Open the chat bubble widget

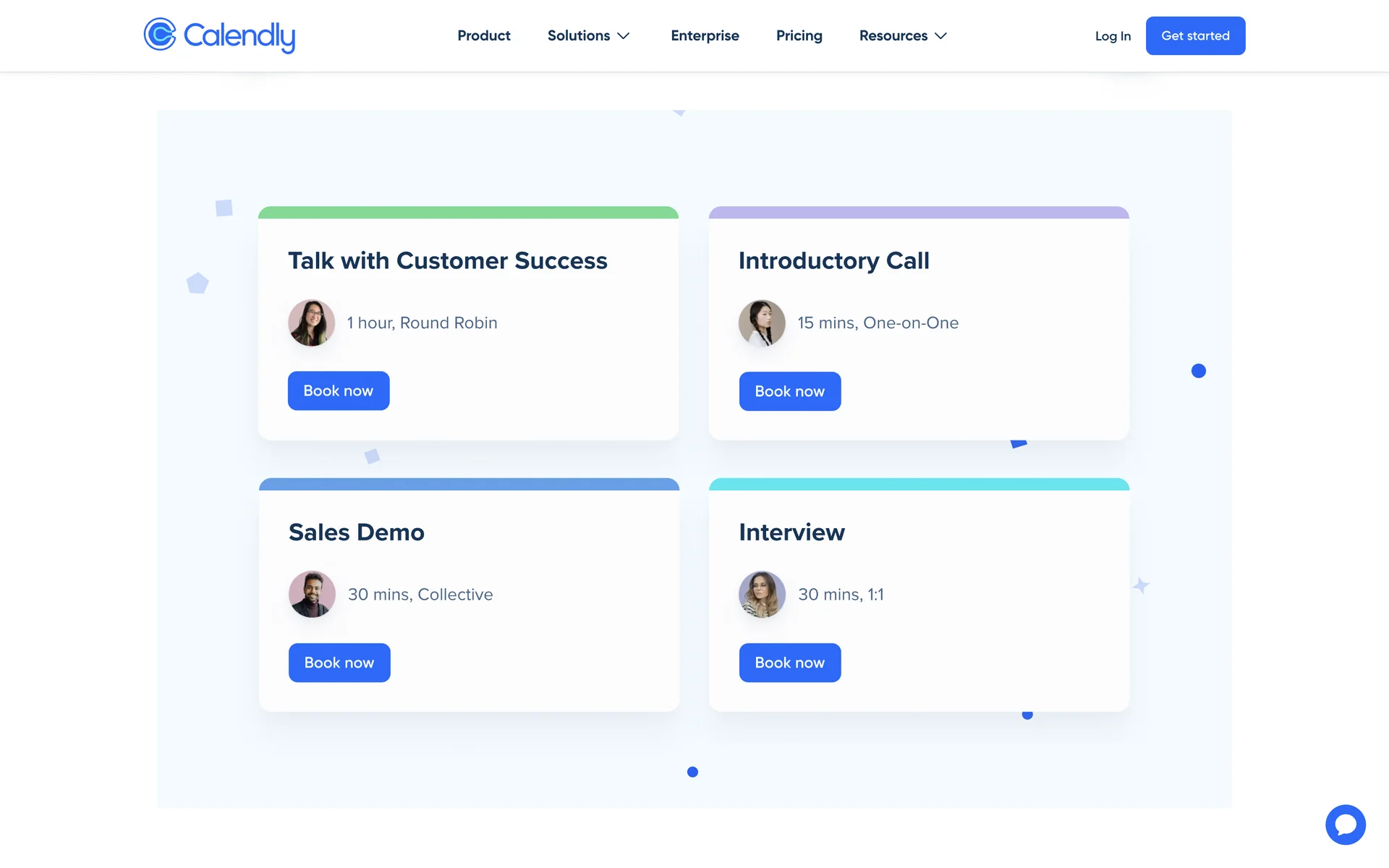1345,824
